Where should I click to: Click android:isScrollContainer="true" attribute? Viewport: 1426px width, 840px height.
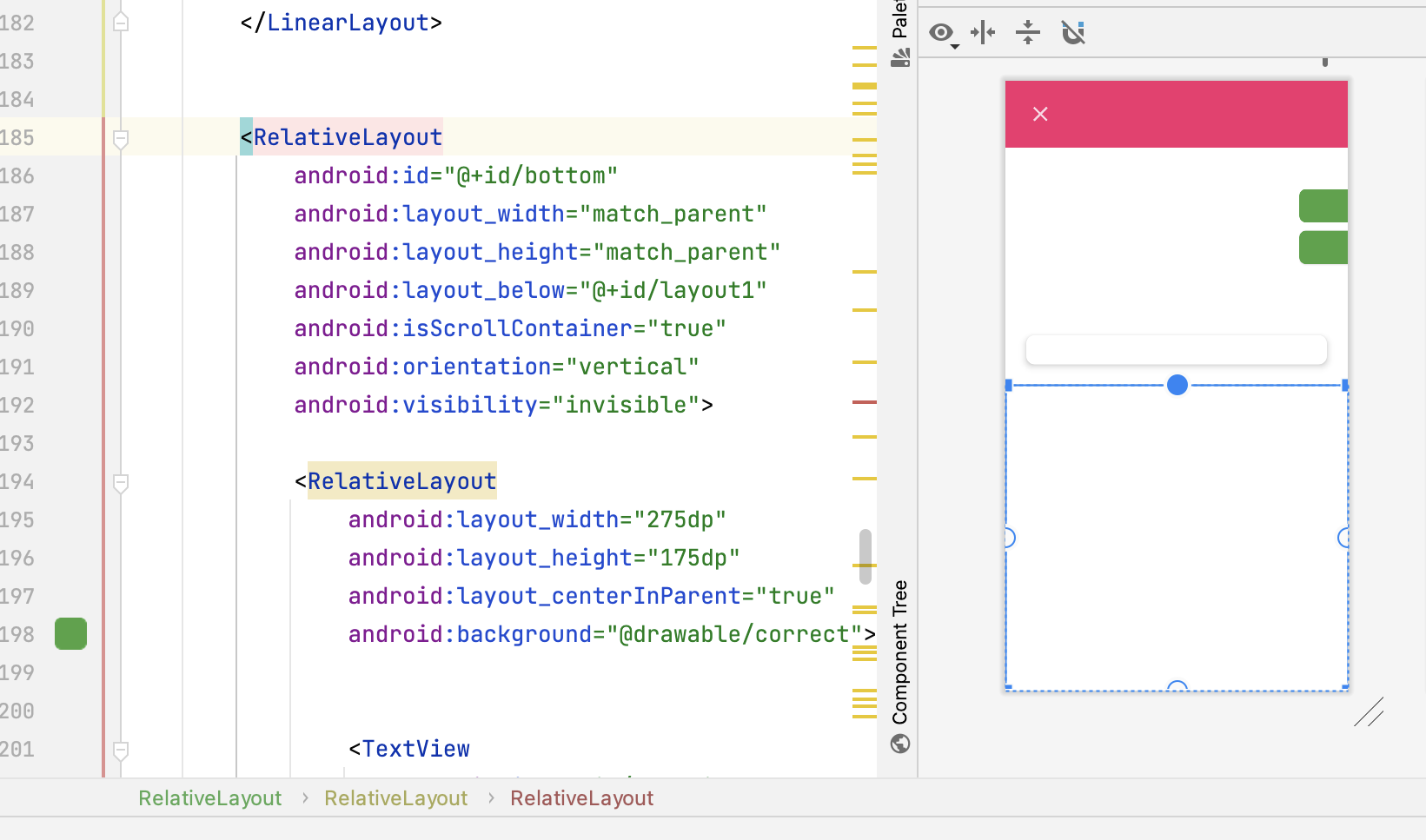click(x=510, y=328)
